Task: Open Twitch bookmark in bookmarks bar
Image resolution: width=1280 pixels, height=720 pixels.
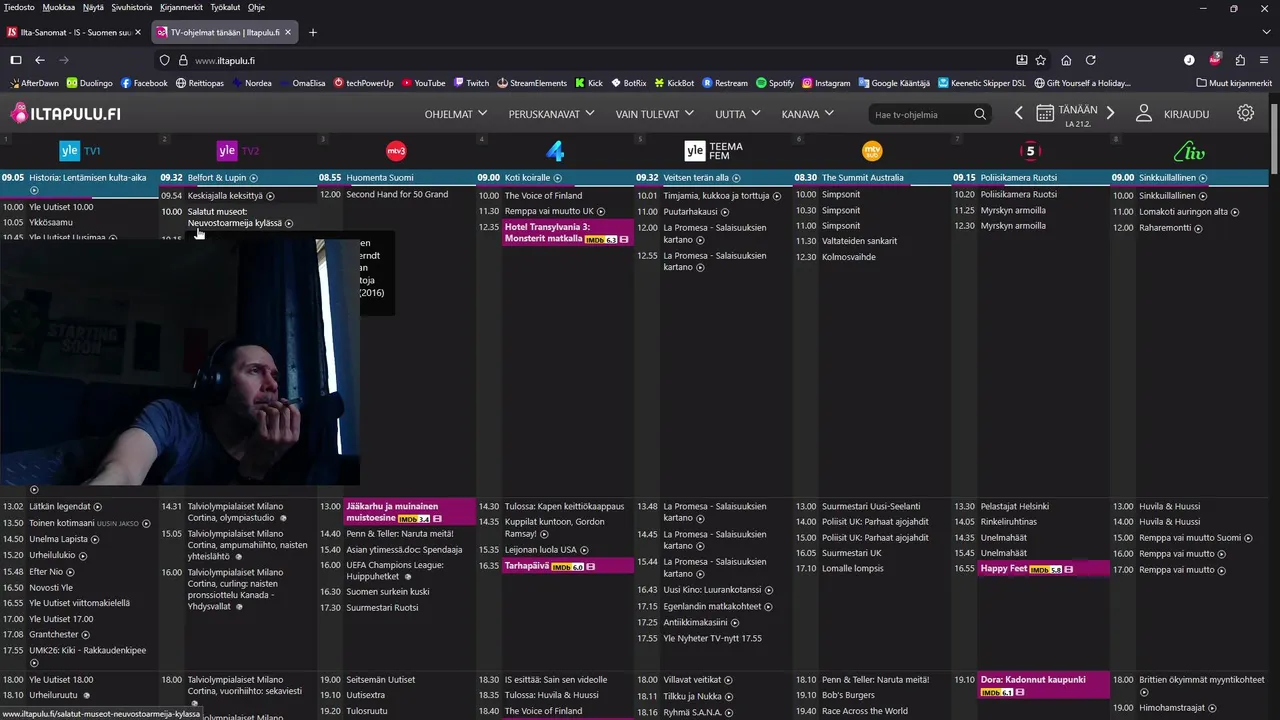Action: (471, 83)
